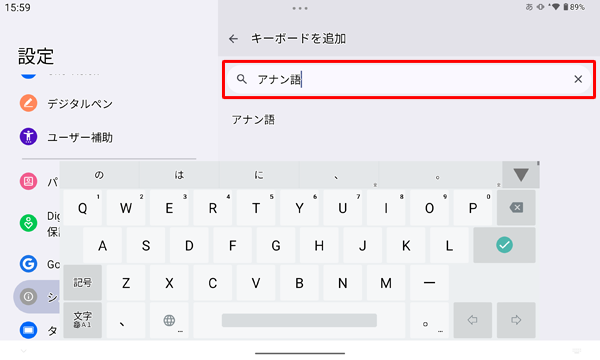This screenshot has width=600, height=360.
Task: Tap the backspace key
Action: click(x=516, y=208)
